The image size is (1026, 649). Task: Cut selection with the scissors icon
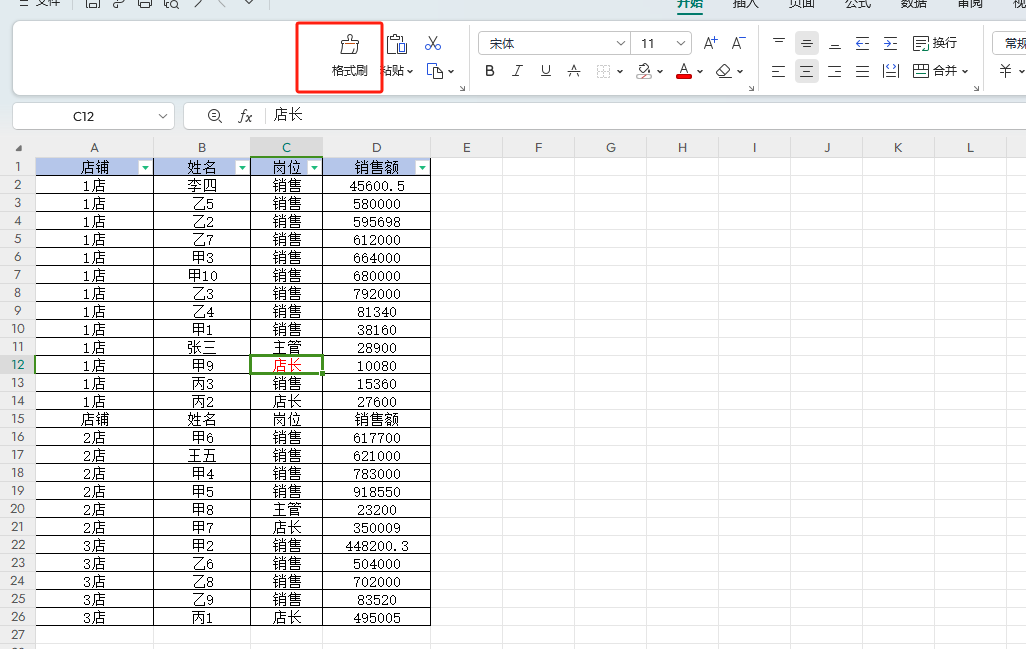pyautogui.click(x=433, y=44)
